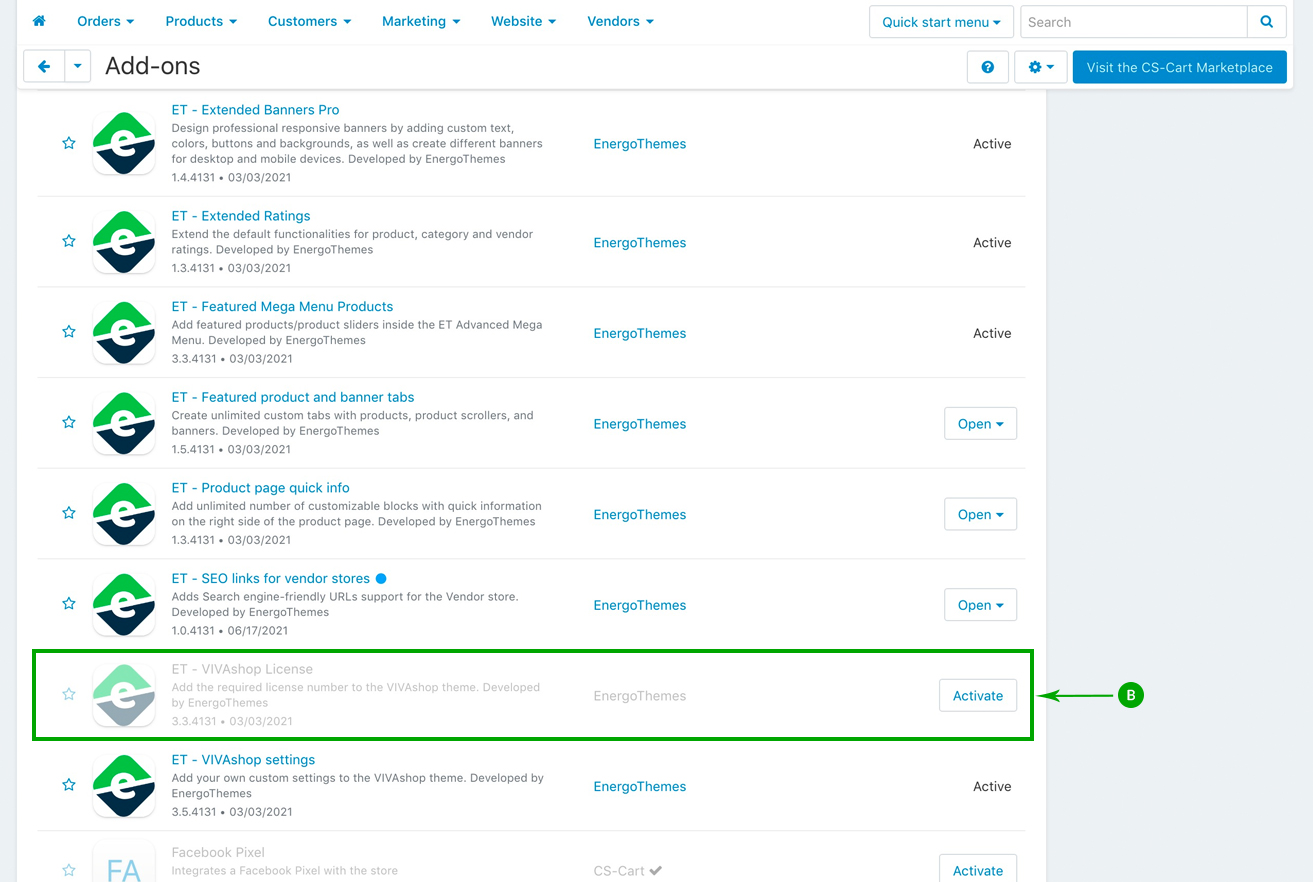Expand Open dropdown for Featured product and banner tabs
Image resolution: width=1313 pixels, height=882 pixels.
pos(980,424)
